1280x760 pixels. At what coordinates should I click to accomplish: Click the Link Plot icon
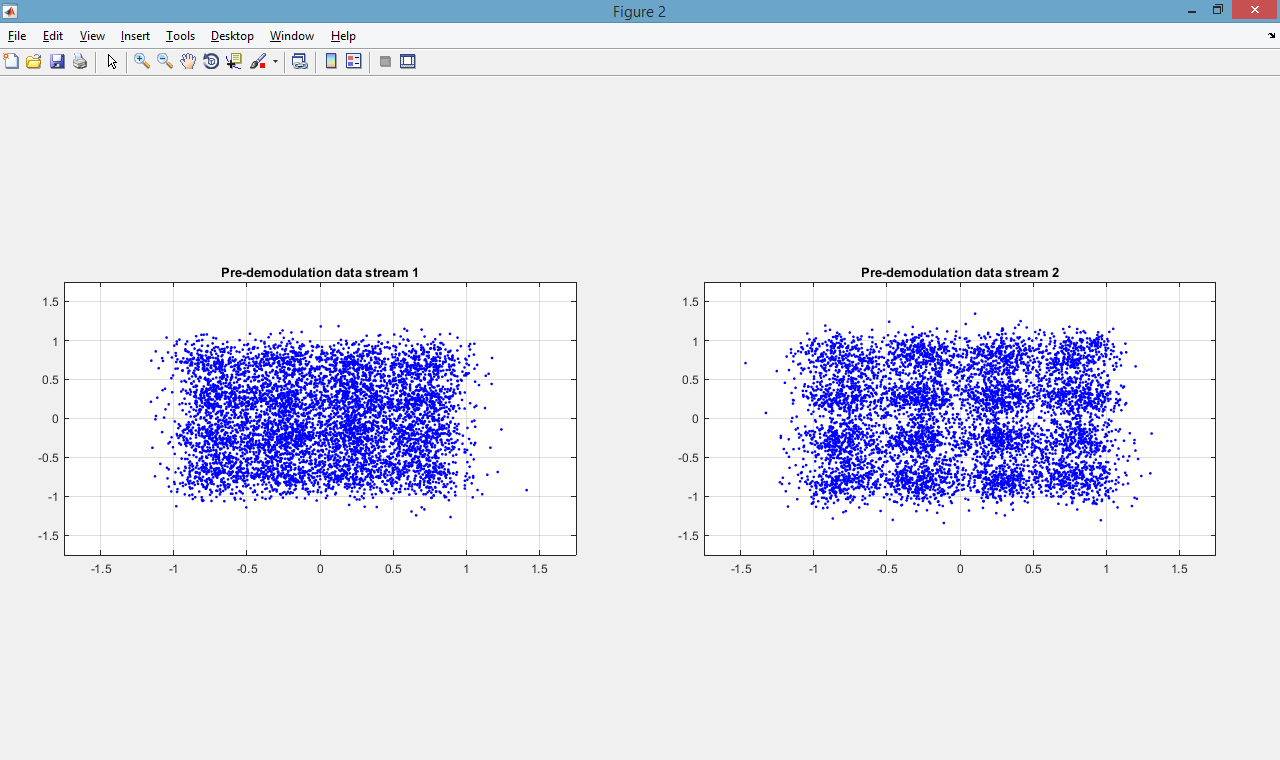299,61
